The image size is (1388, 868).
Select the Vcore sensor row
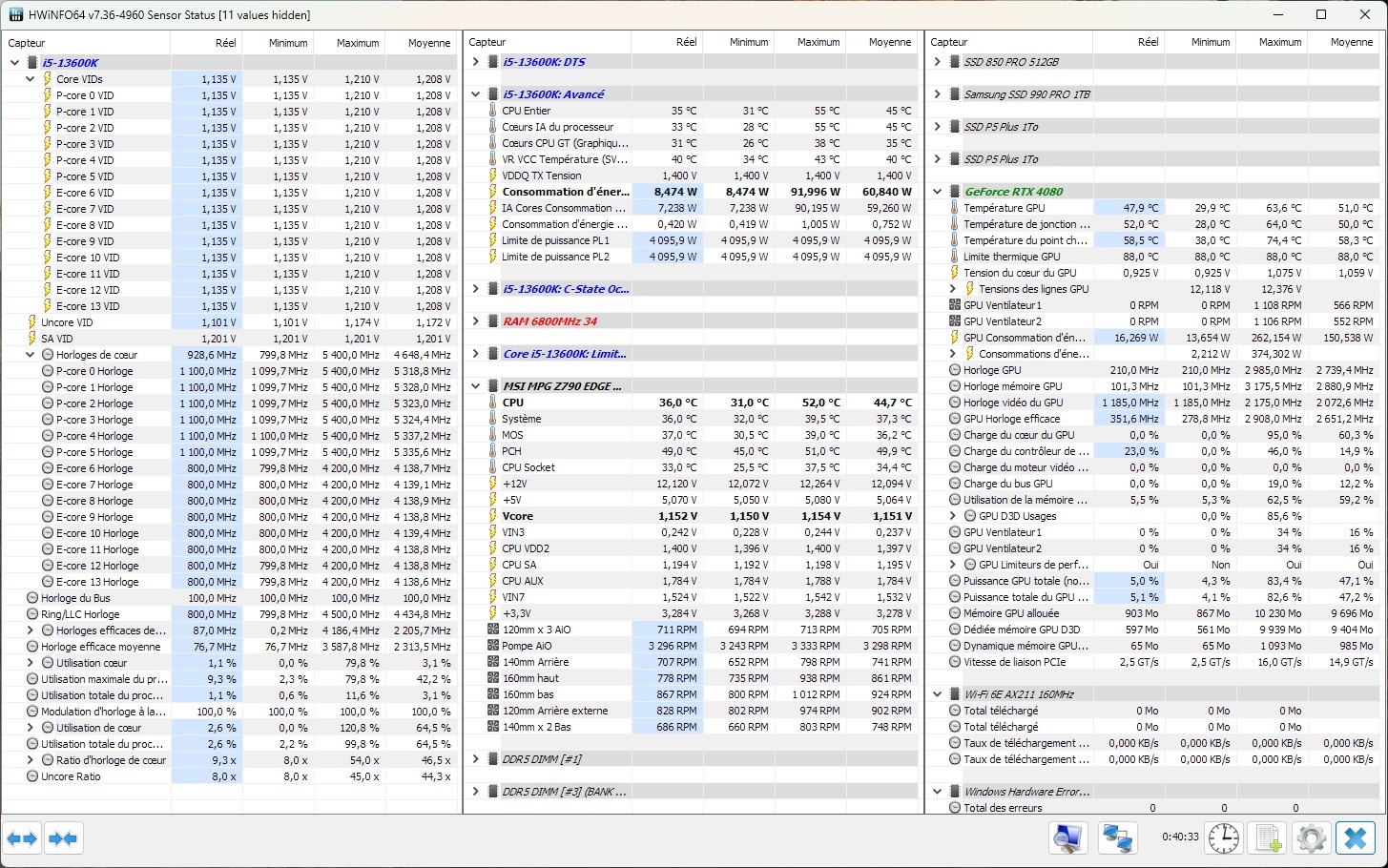518,516
